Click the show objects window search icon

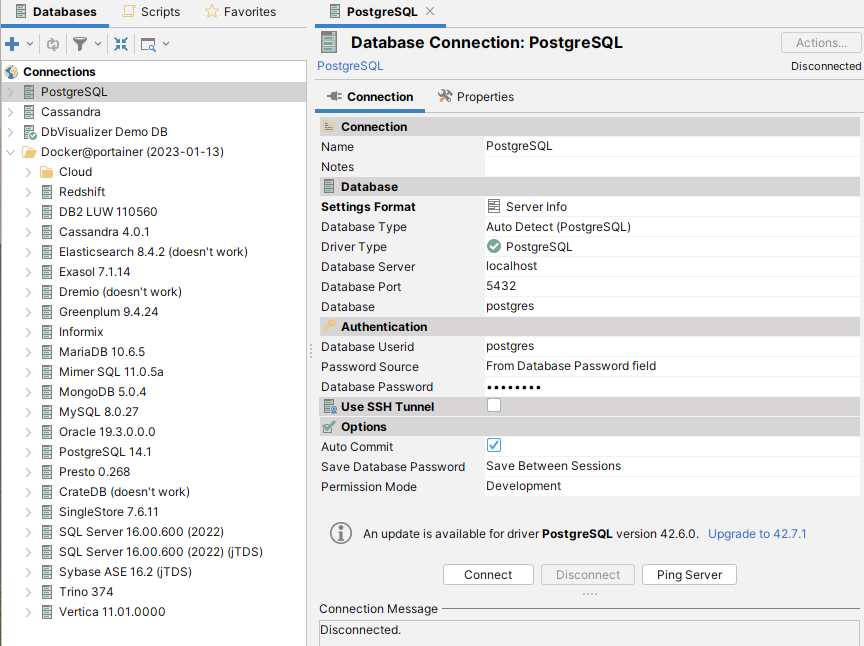pos(148,44)
